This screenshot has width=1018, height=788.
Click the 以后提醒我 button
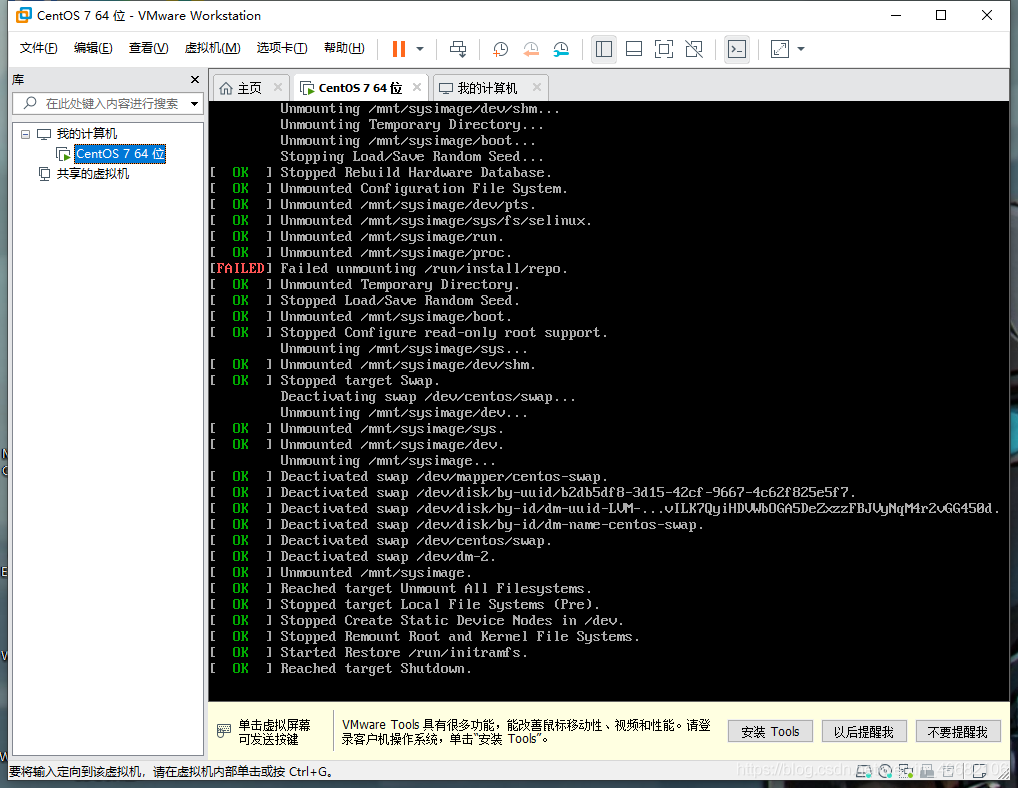pos(863,732)
